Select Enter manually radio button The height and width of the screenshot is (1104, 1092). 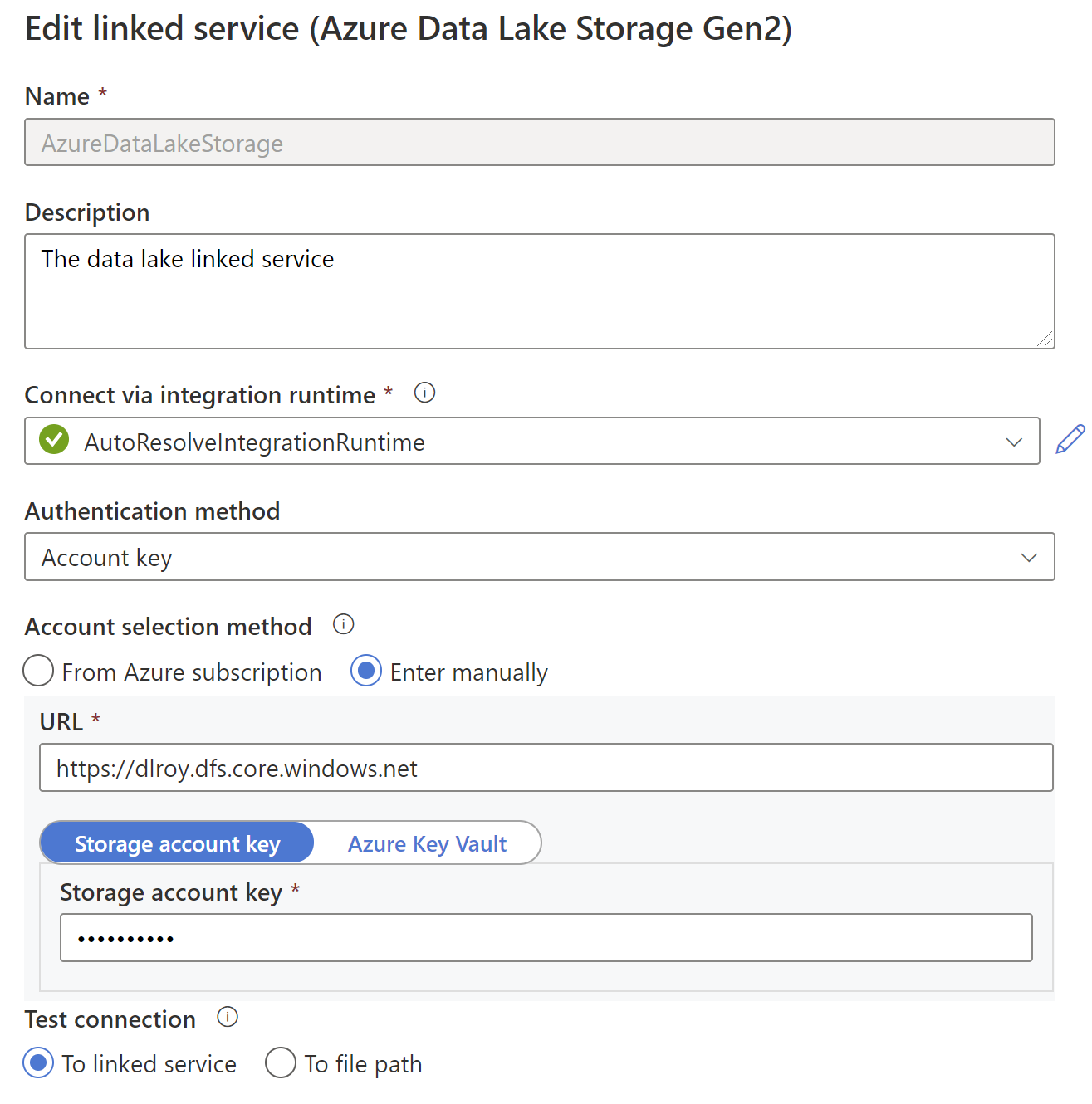tap(366, 671)
